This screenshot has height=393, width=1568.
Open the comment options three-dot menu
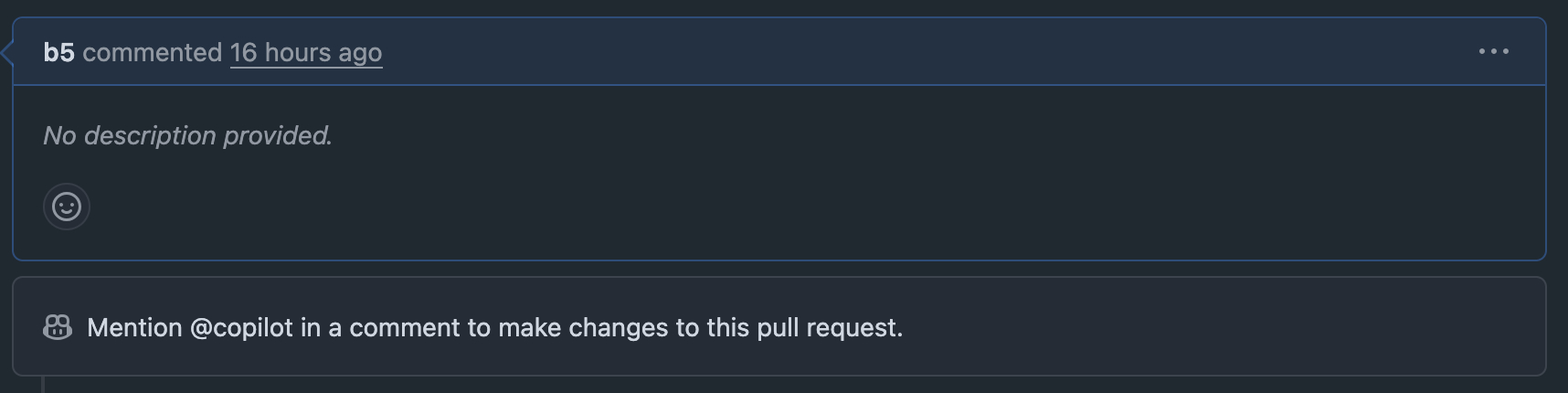point(1493,52)
